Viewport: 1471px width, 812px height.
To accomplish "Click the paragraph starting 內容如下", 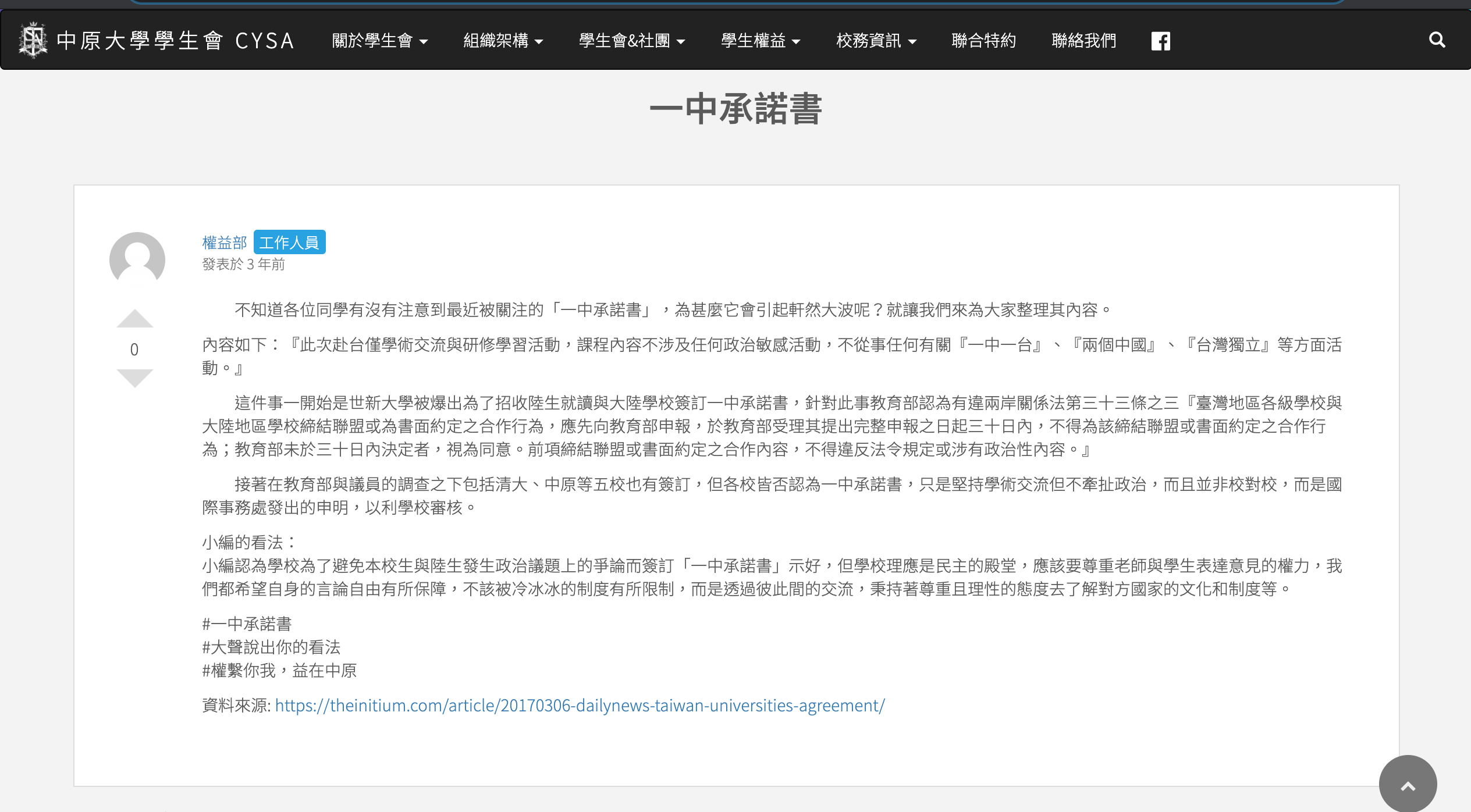I will 772,357.
